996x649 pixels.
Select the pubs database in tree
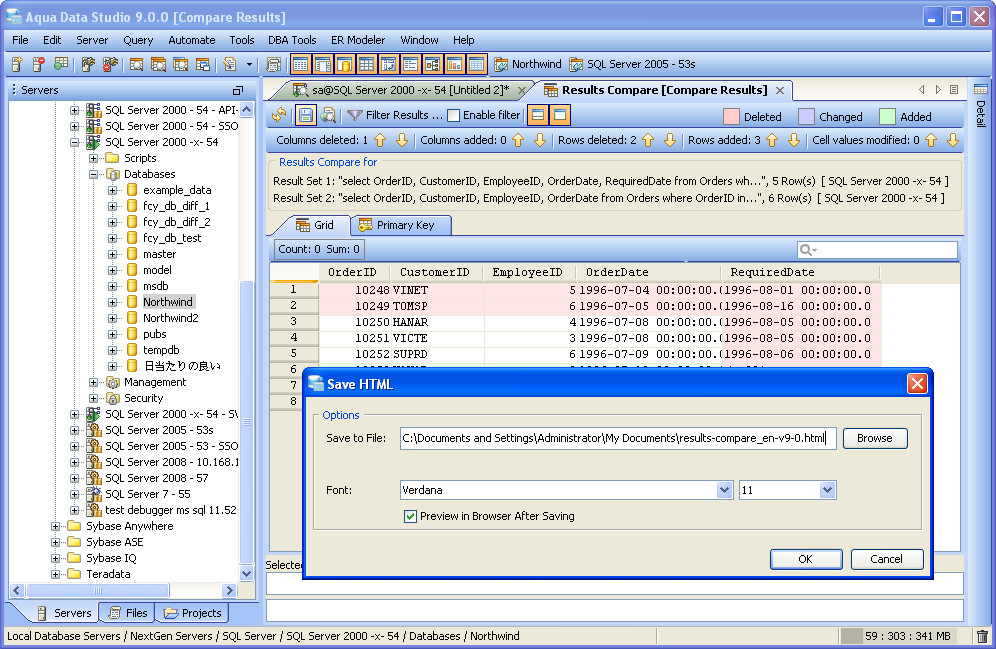point(154,334)
